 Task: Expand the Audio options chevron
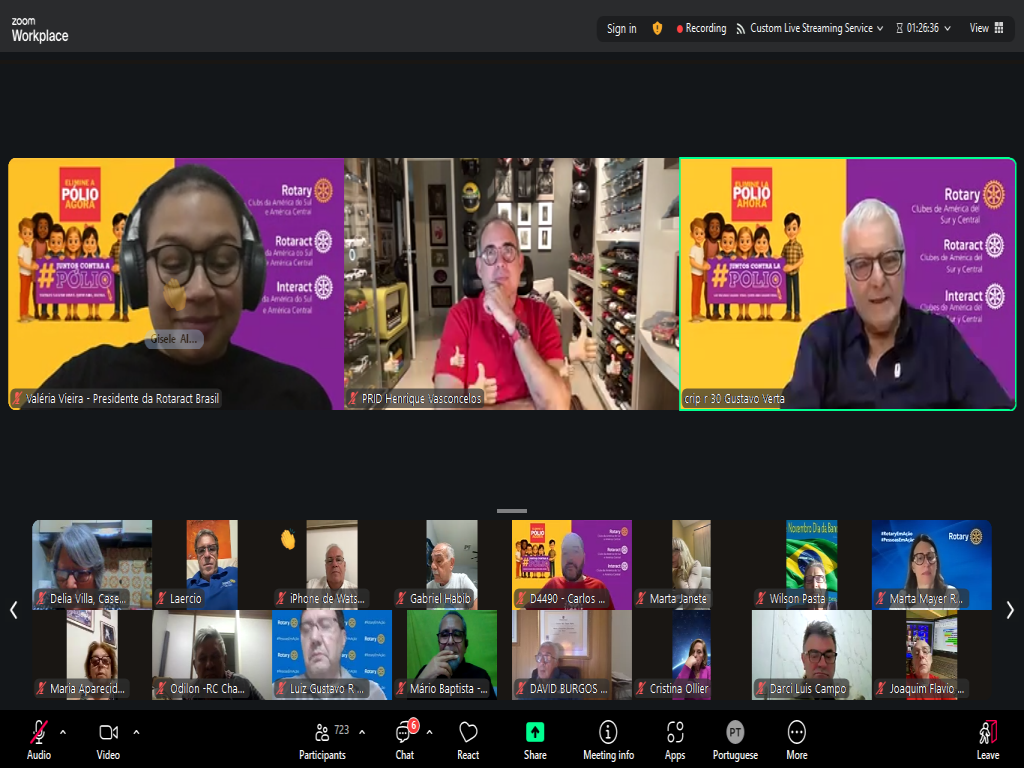(x=63, y=731)
